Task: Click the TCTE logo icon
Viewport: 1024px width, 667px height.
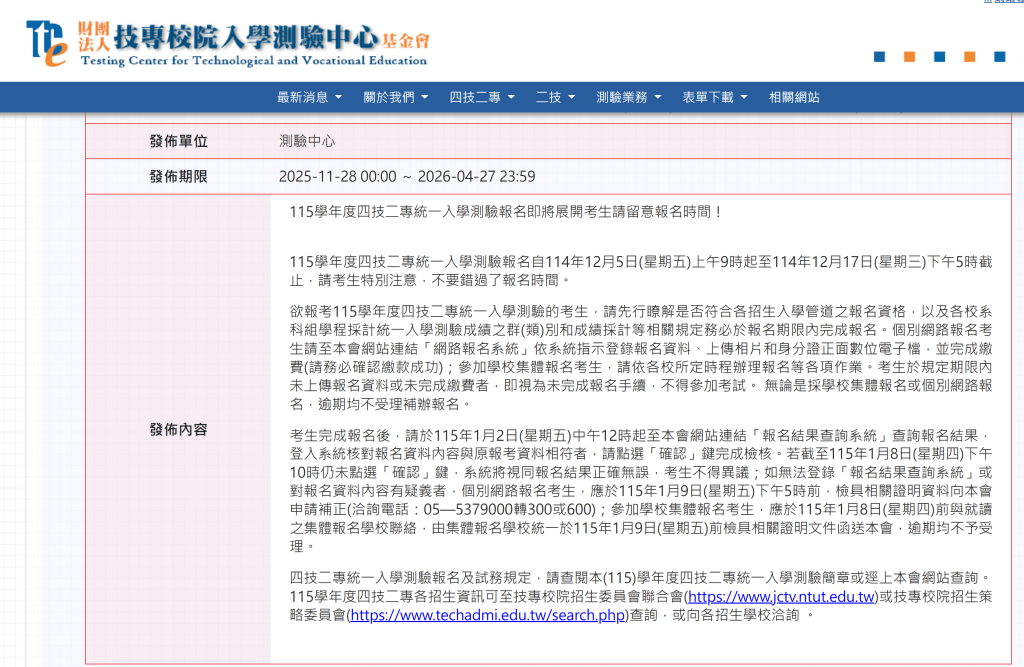Action: pos(47,42)
